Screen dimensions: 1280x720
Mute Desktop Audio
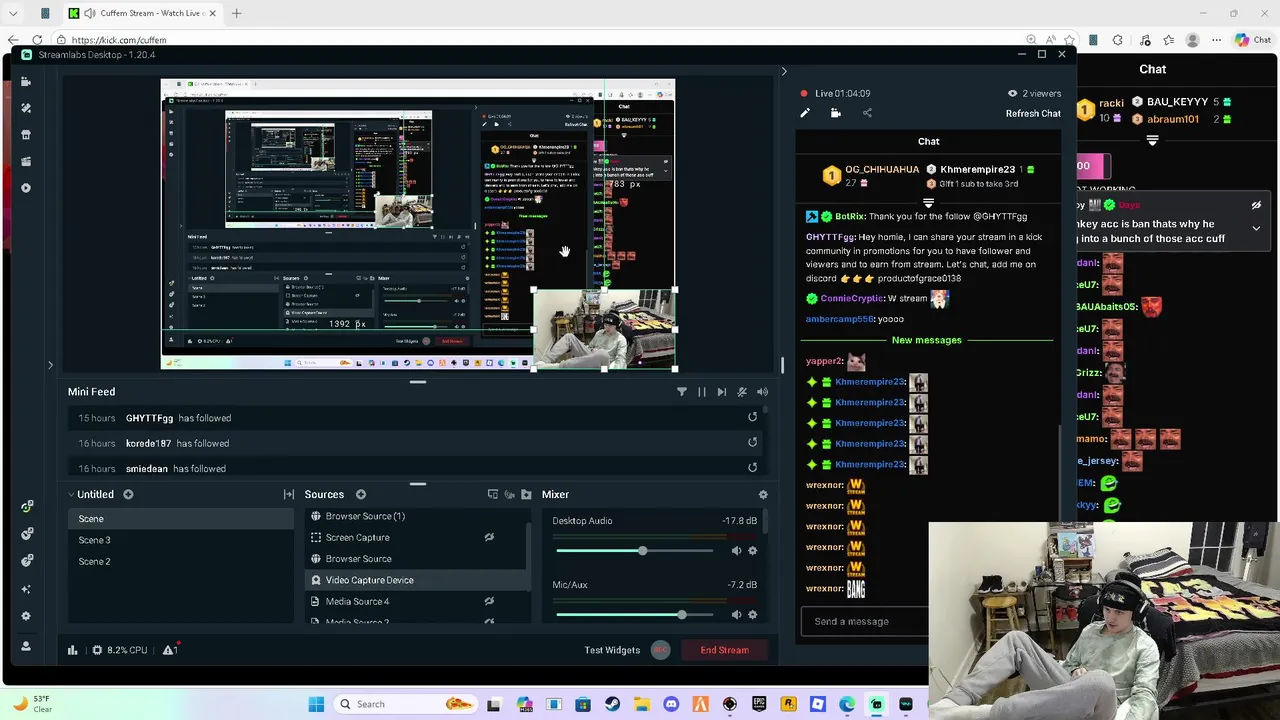pyautogui.click(x=737, y=550)
